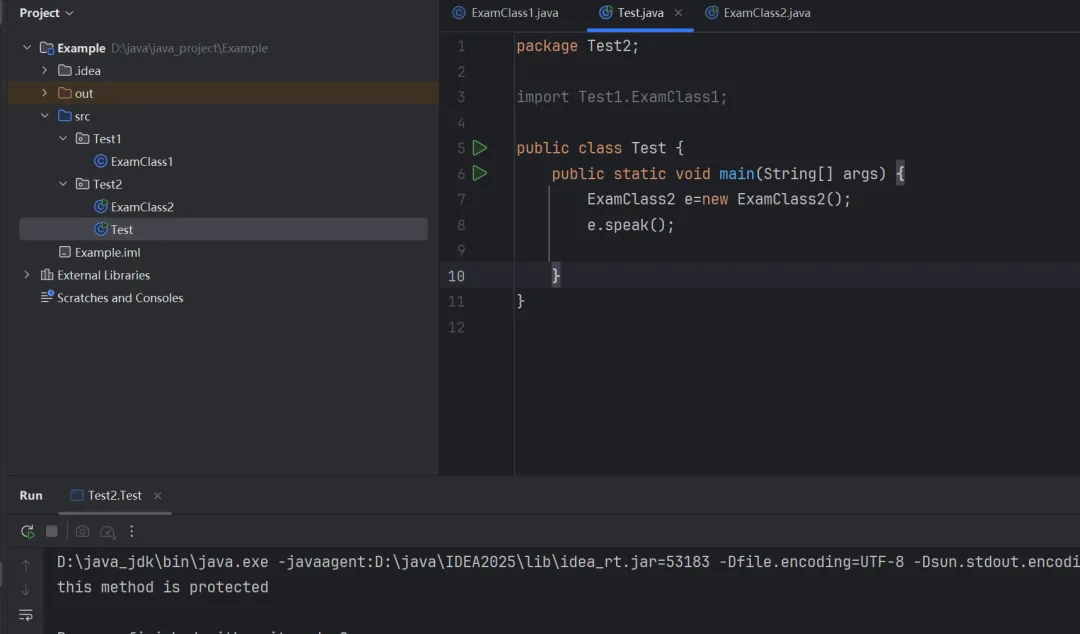Select the Example.iml file
1080x634 pixels.
(107, 252)
